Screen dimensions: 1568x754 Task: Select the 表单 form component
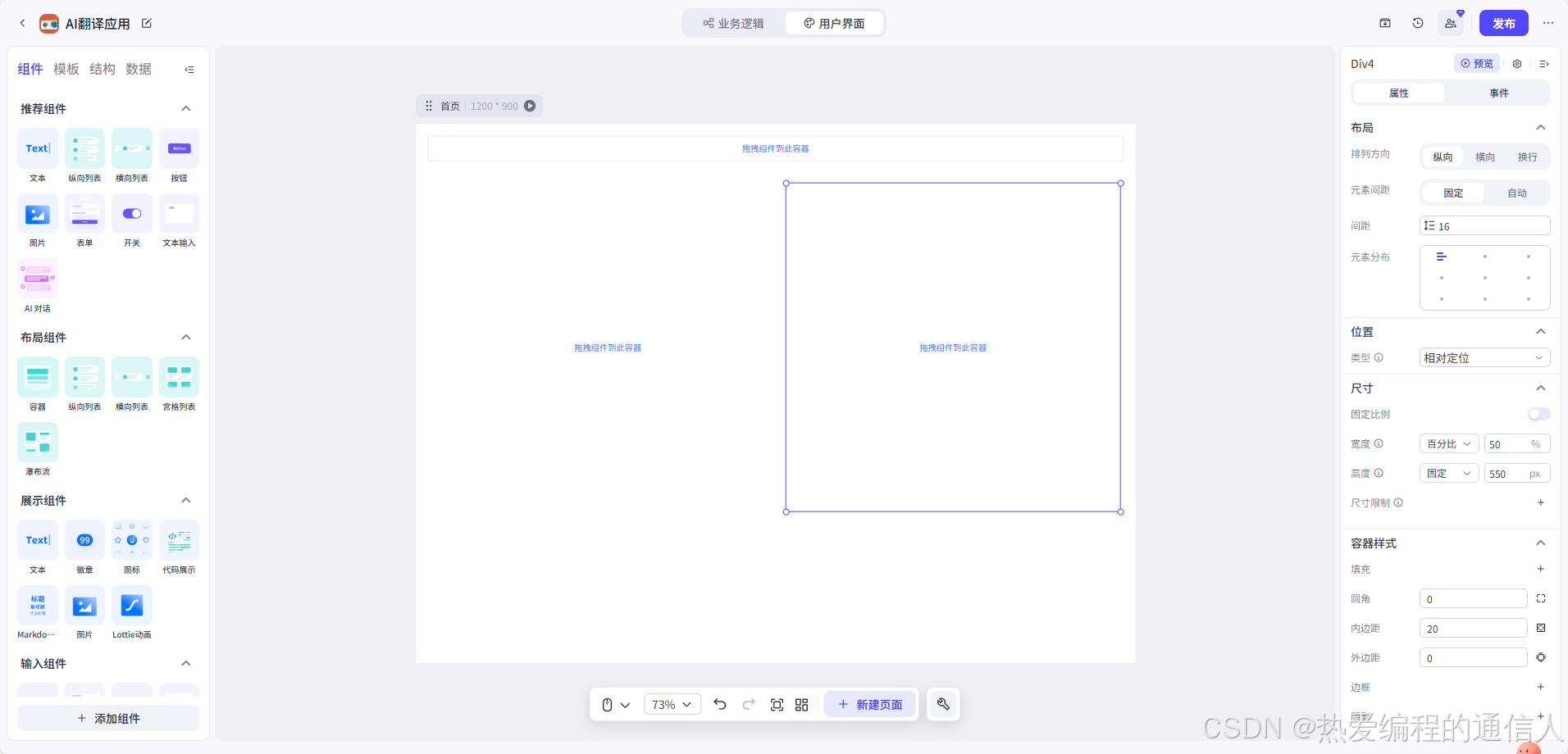pos(84,221)
